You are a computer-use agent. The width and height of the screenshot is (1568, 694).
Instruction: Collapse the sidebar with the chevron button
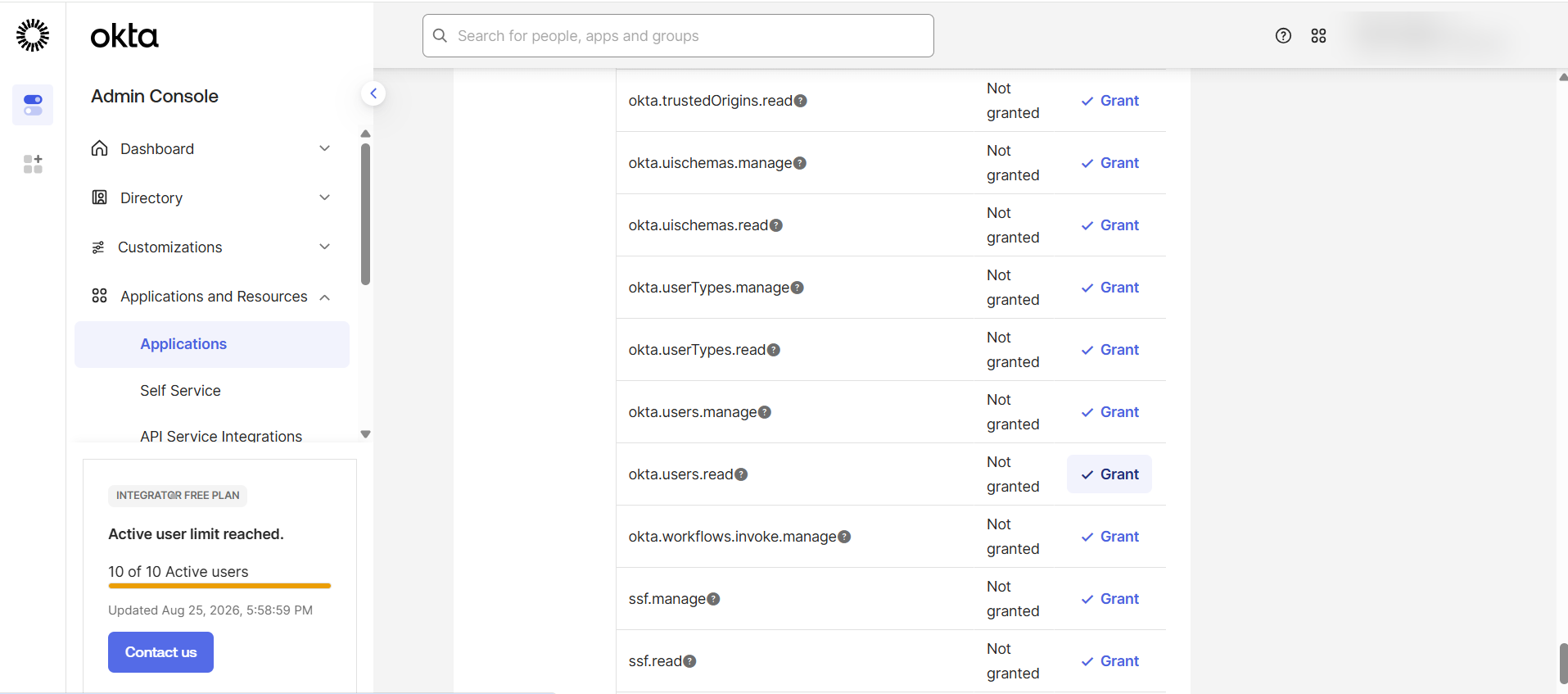click(x=373, y=93)
